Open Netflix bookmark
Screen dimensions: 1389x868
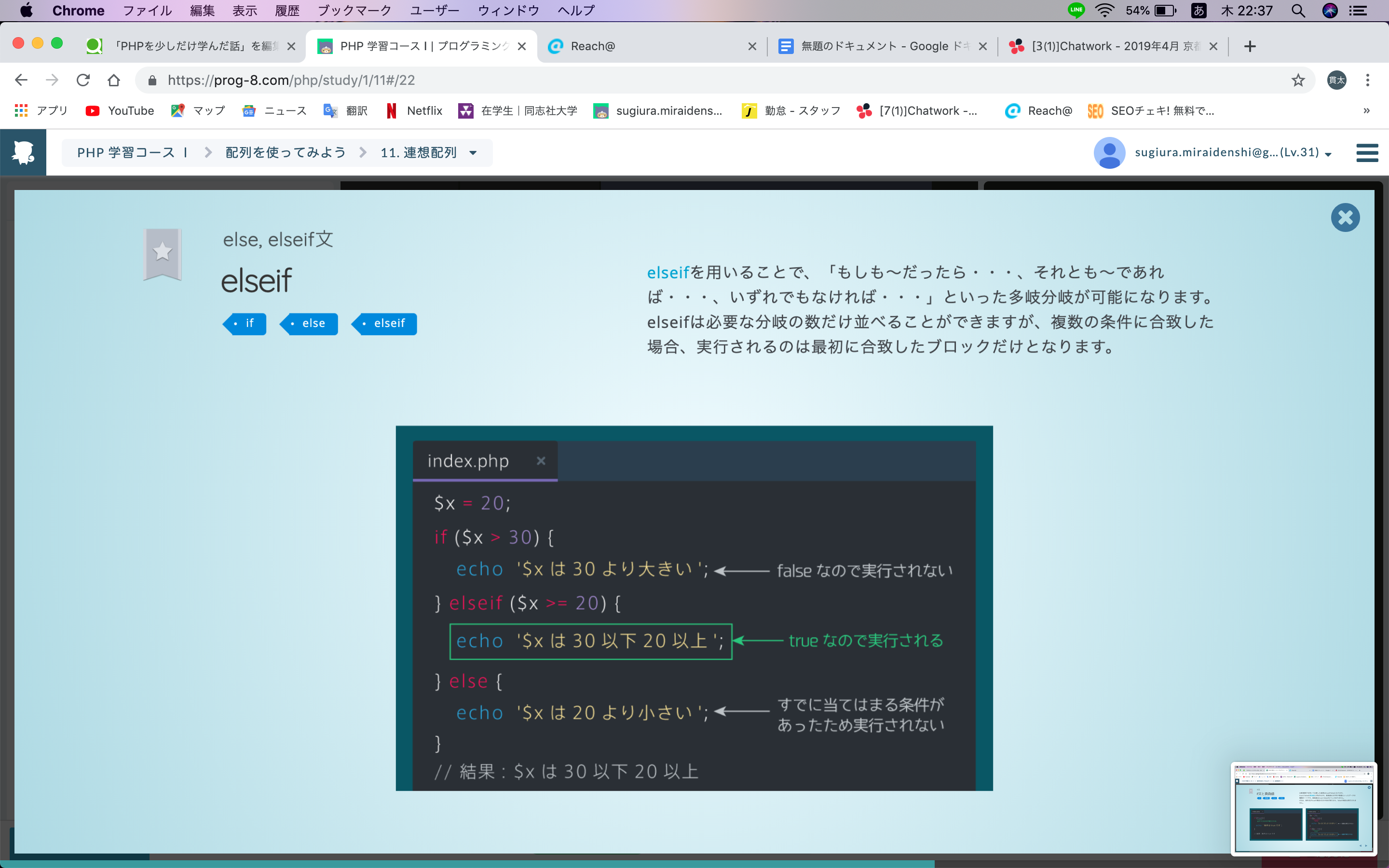click(413, 111)
